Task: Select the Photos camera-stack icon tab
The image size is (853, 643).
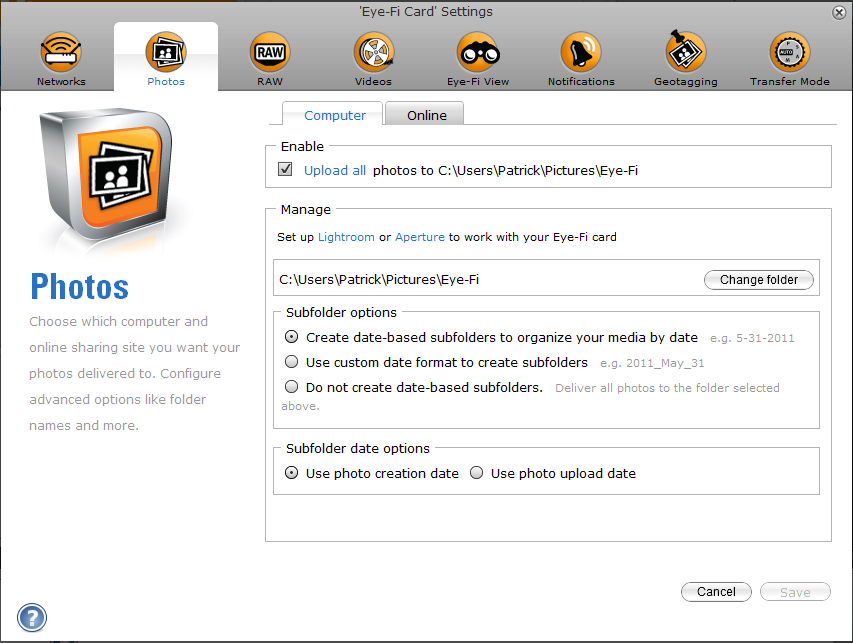Action: (166, 53)
